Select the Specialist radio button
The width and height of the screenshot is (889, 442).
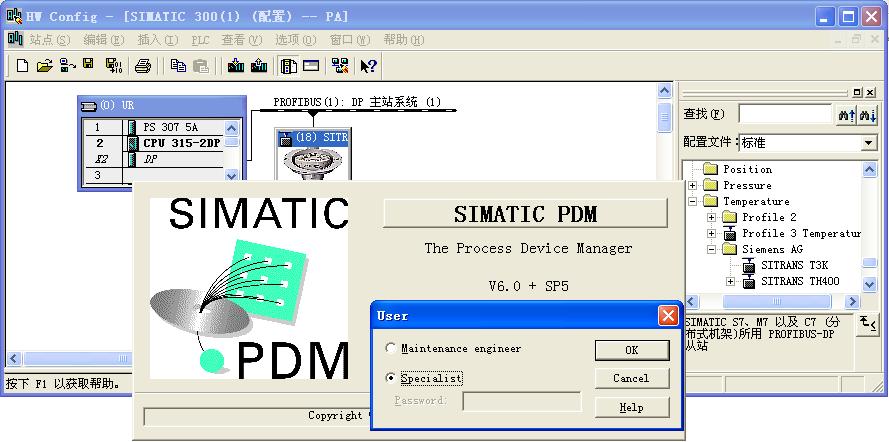(391, 377)
